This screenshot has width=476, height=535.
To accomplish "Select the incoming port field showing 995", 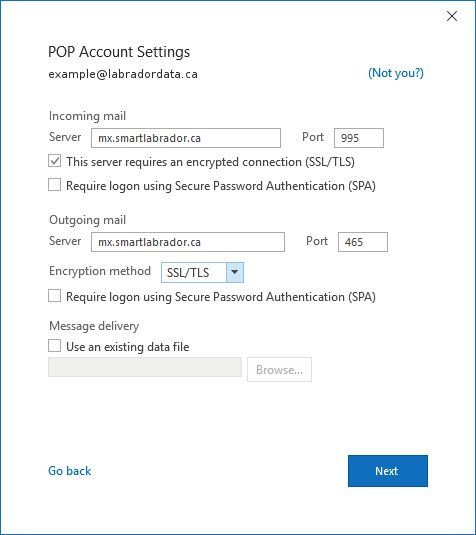I will [x=359, y=138].
